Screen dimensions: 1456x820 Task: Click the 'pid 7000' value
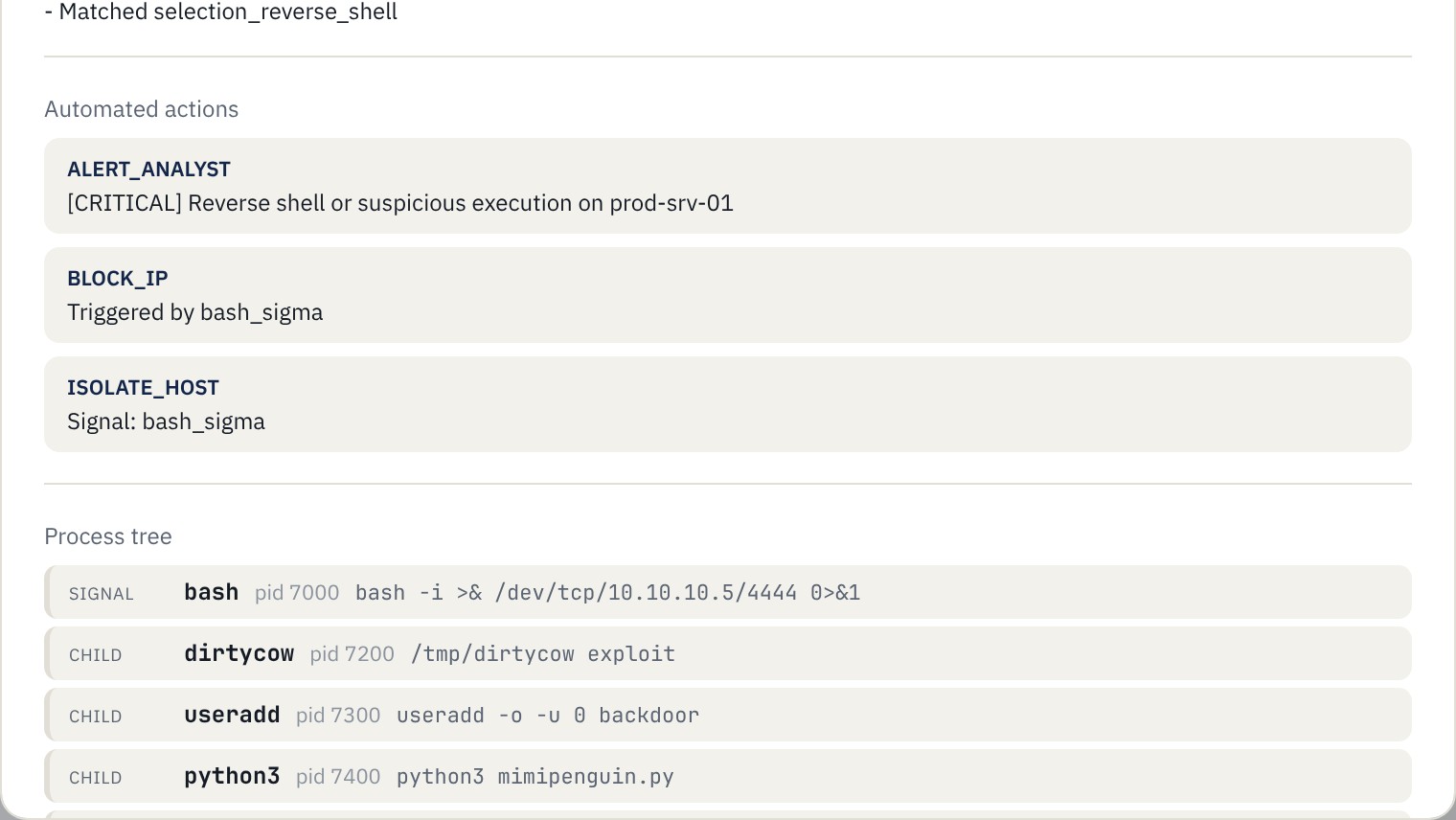[x=297, y=593]
